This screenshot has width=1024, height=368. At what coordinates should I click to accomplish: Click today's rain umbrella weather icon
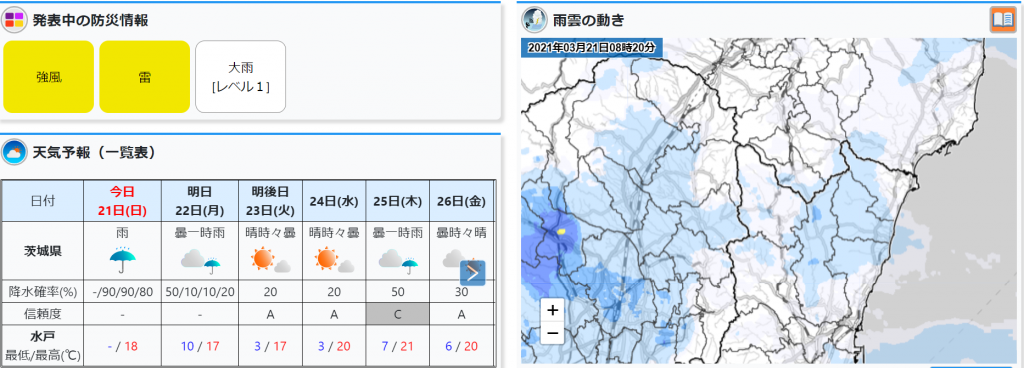click(123, 261)
